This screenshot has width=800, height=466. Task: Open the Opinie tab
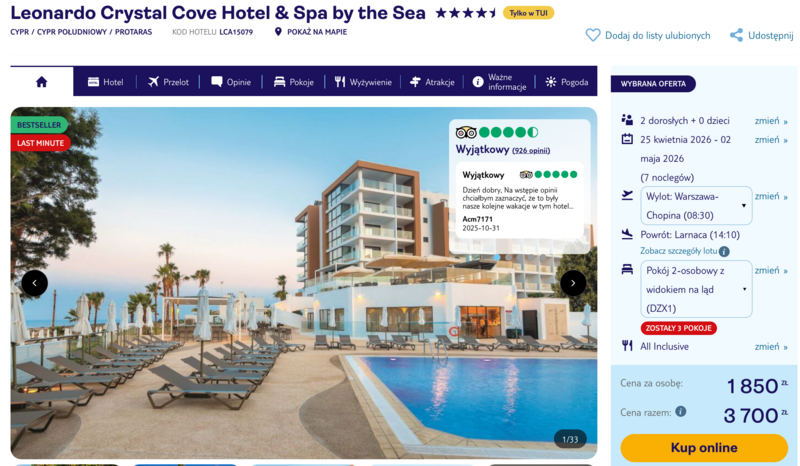(231, 82)
